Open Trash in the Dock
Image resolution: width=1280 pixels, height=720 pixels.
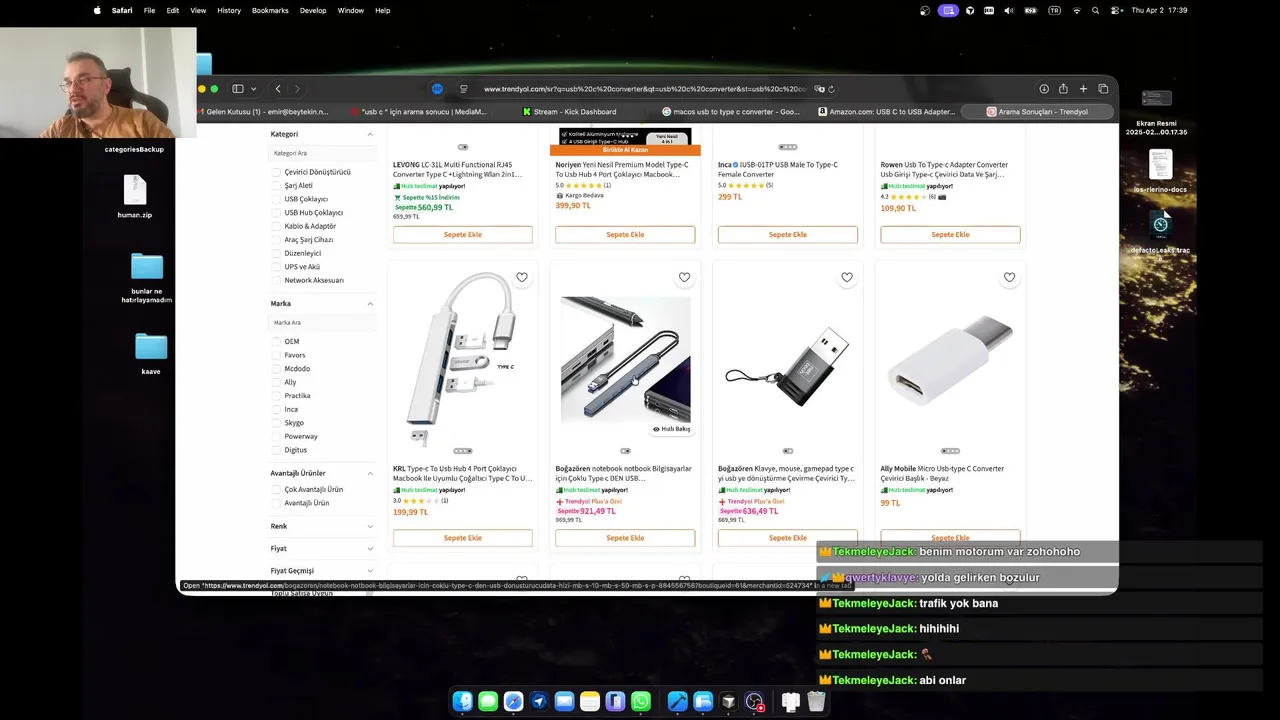pyautogui.click(x=816, y=702)
